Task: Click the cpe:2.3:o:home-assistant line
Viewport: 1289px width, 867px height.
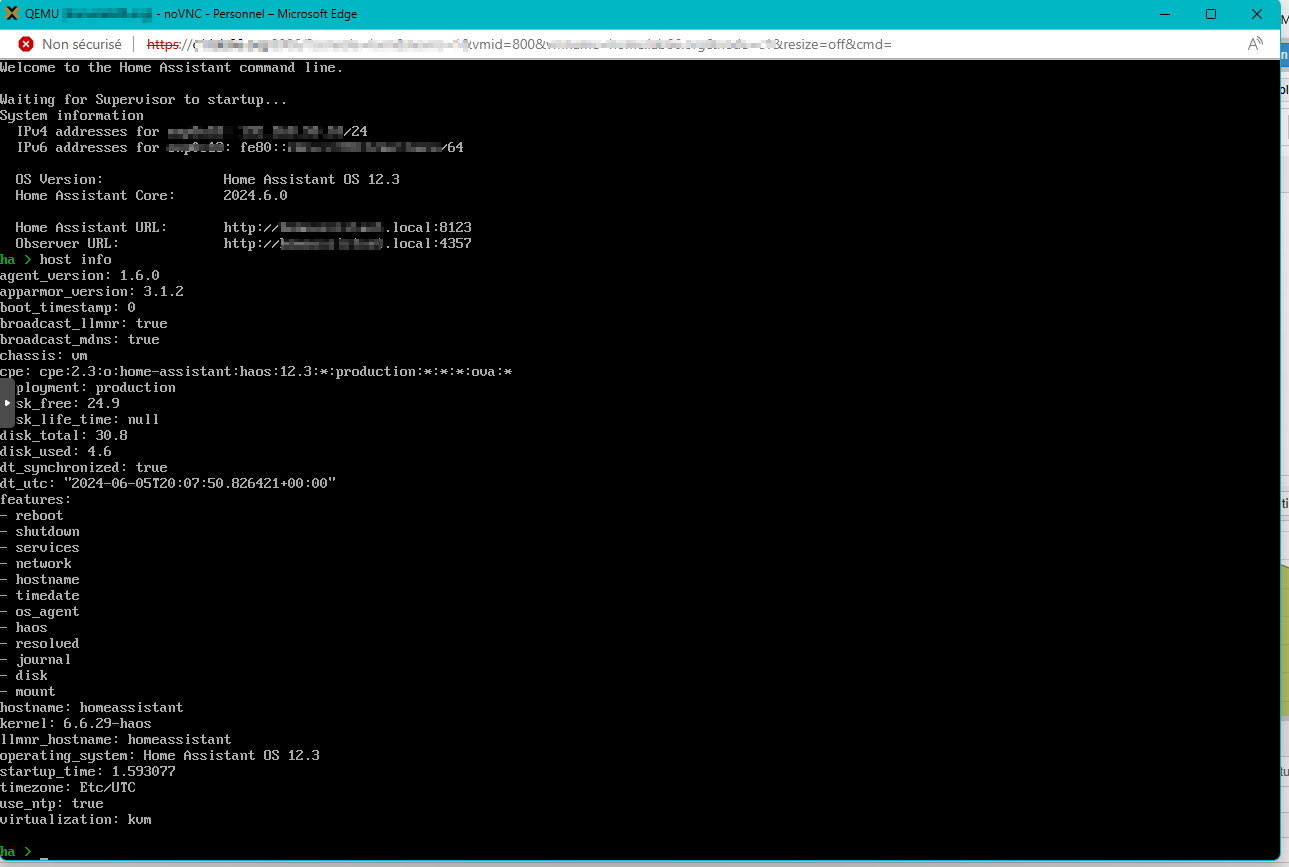Action: (256, 372)
